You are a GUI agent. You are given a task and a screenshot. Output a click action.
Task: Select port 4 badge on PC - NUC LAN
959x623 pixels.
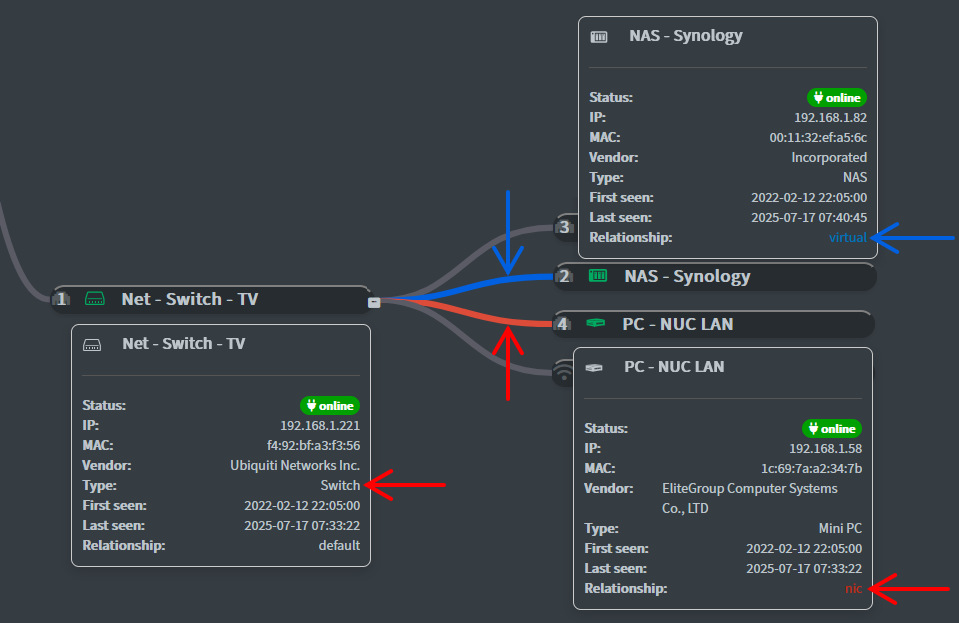(565, 324)
